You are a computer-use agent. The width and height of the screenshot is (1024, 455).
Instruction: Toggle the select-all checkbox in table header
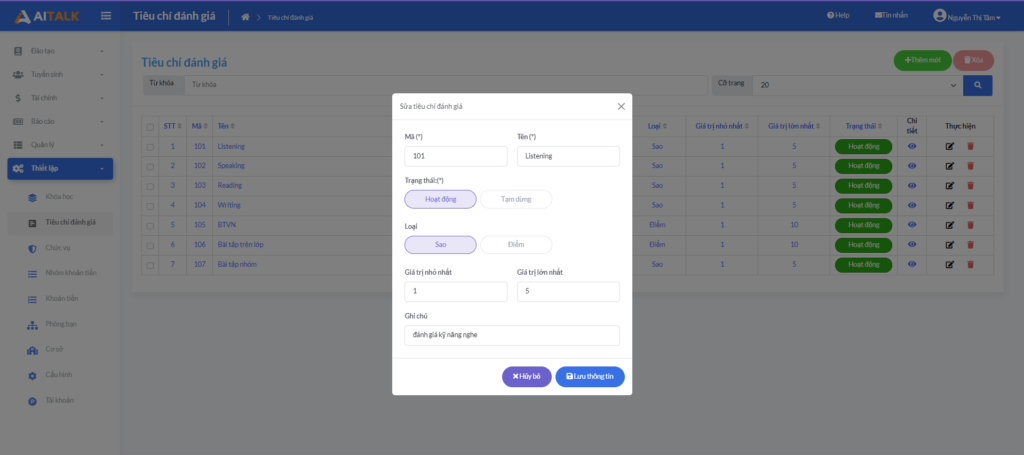150,127
